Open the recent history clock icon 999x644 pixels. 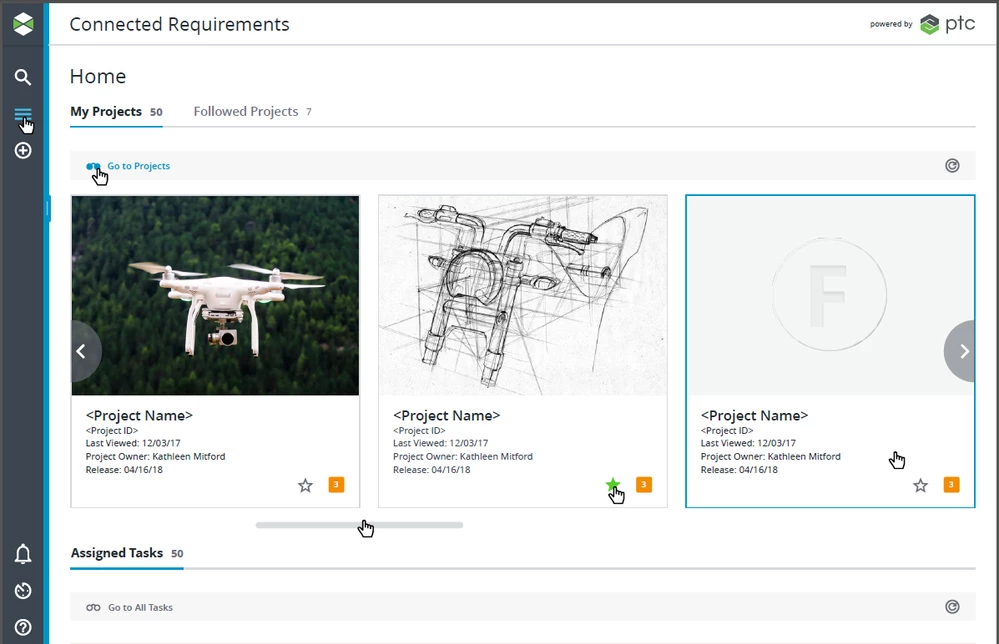[23, 590]
